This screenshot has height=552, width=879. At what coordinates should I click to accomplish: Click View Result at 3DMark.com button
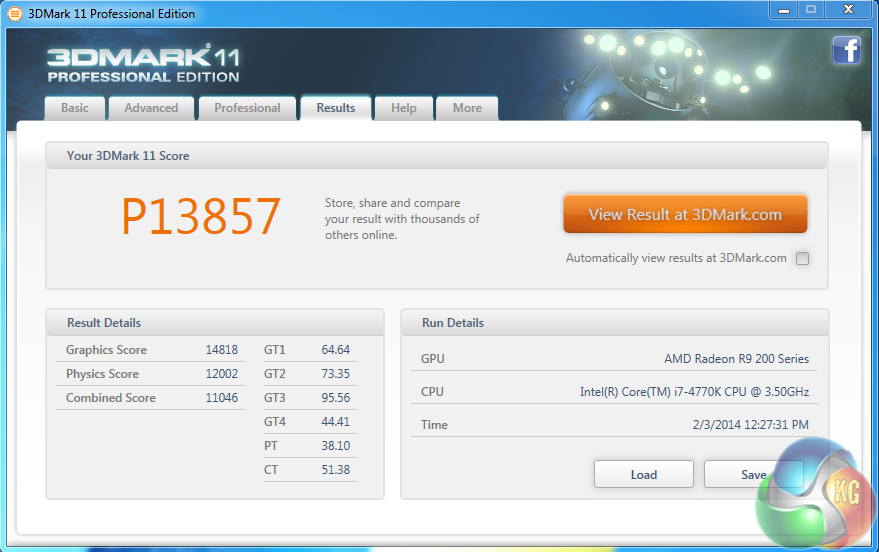point(685,214)
